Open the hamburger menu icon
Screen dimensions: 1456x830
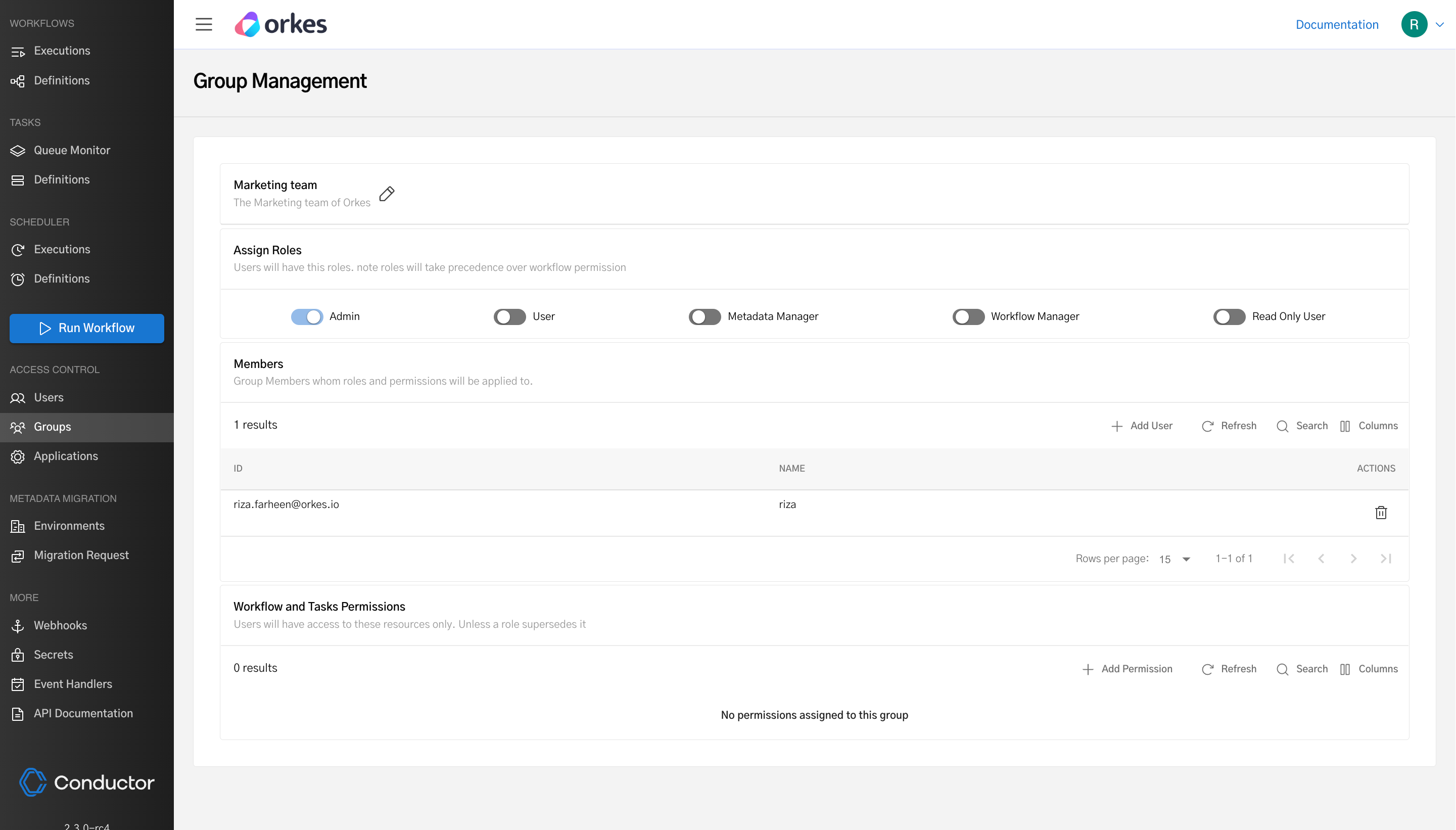pos(204,24)
